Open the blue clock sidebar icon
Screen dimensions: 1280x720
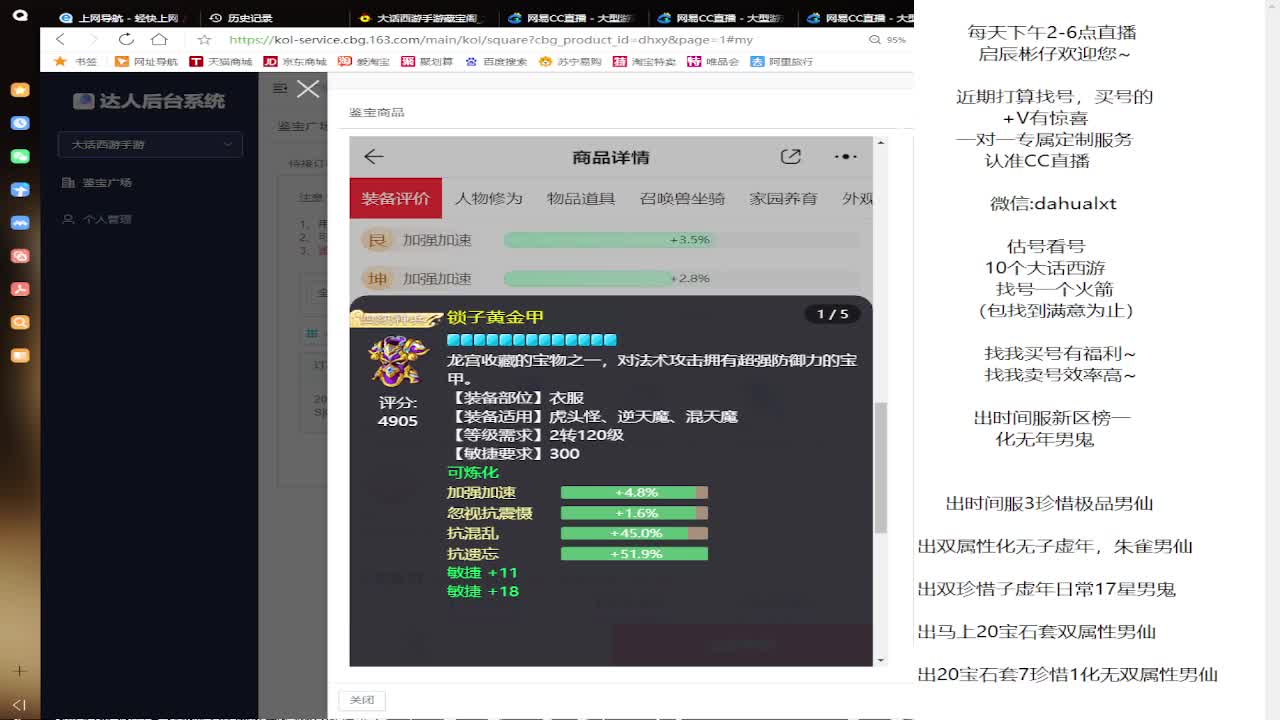(20, 123)
